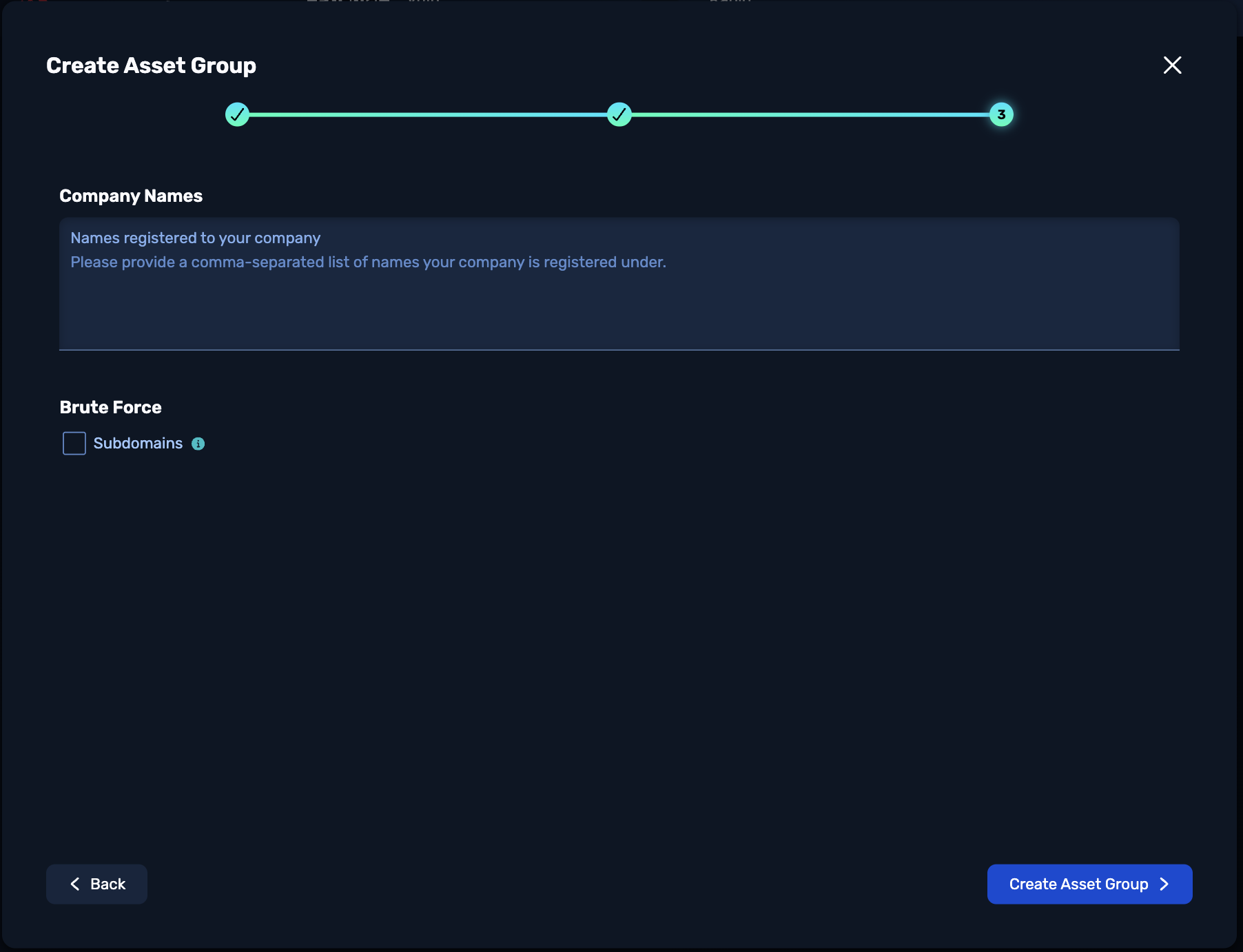1243x952 pixels.
Task: Click the Subdomains label text
Action: 138,444
